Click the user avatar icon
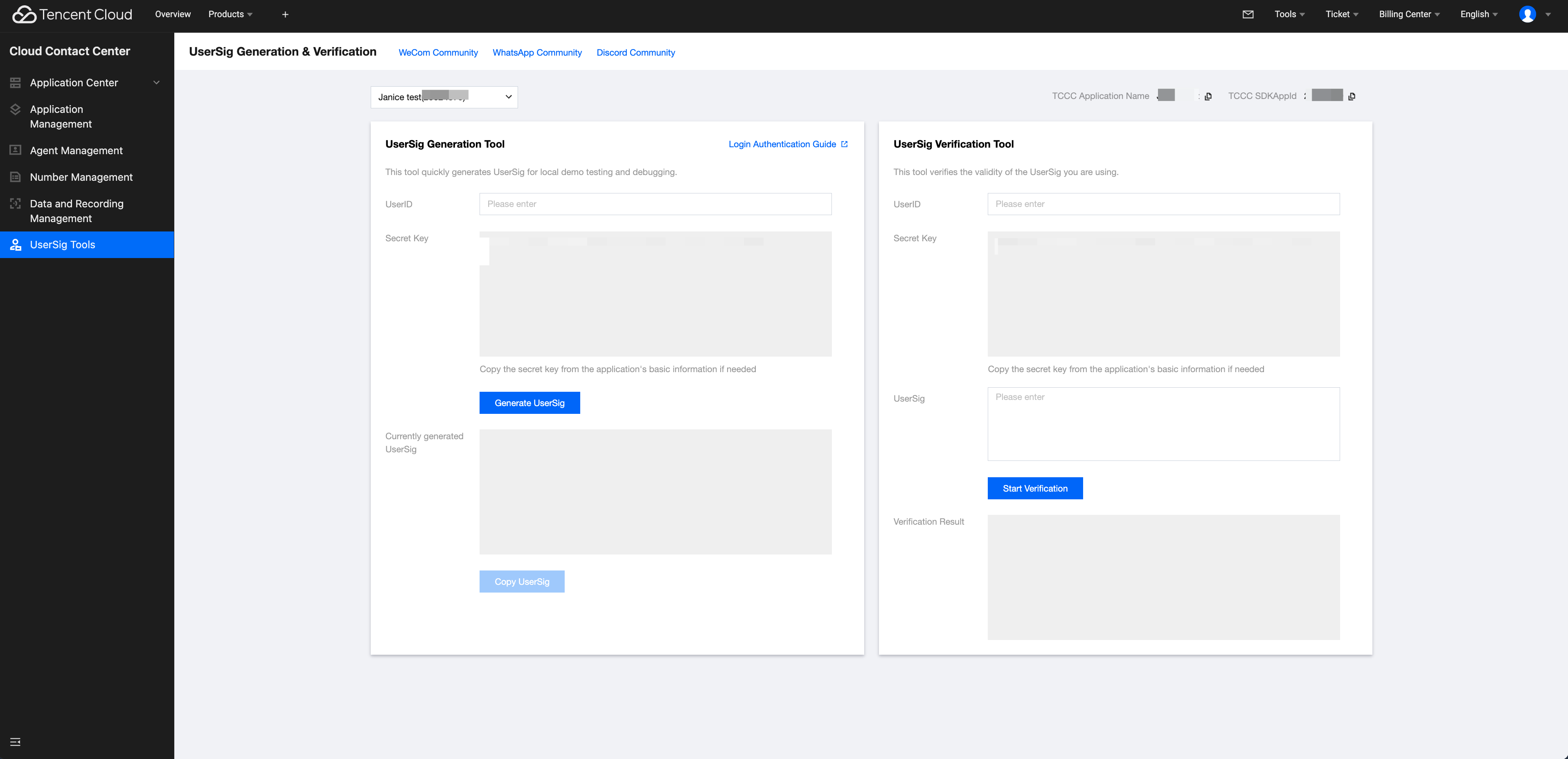The height and width of the screenshot is (759, 1568). [x=1527, y=15]
